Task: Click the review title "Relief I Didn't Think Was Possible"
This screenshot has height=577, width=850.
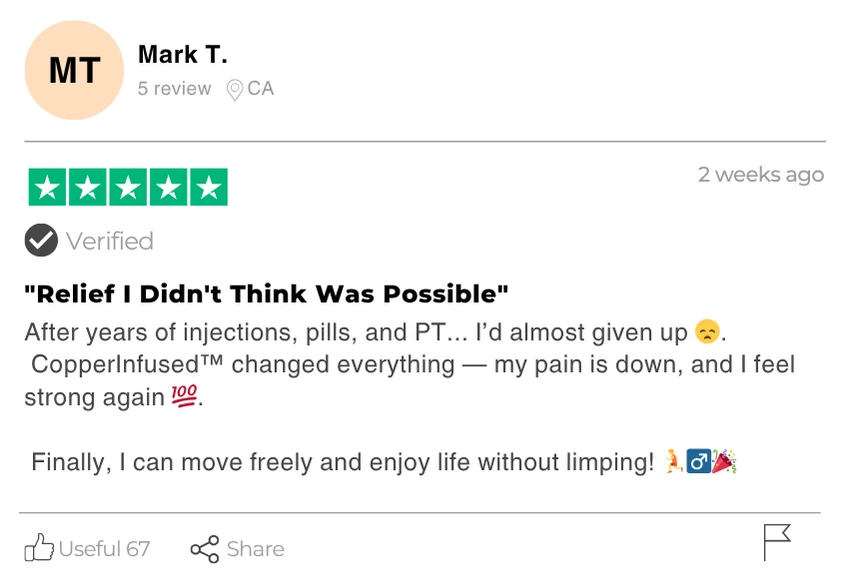Action: pos(267,294)
